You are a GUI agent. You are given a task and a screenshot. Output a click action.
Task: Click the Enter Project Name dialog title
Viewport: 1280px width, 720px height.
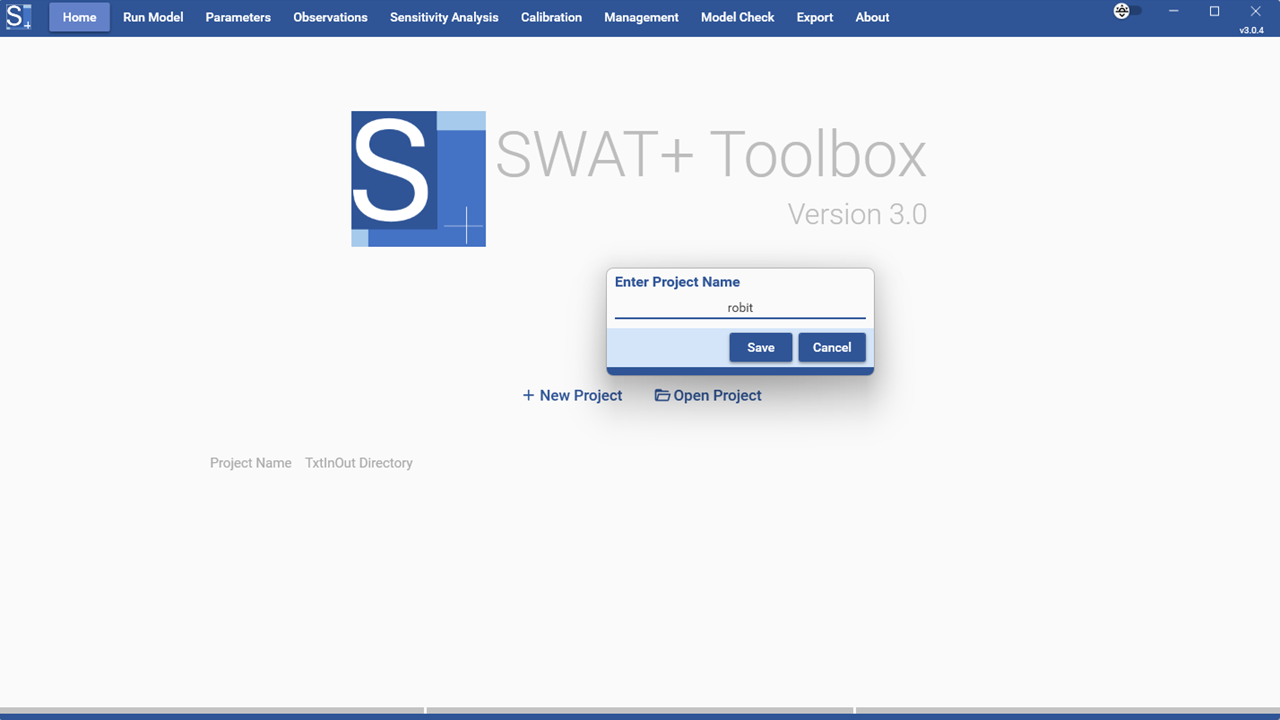pos(677,282)
